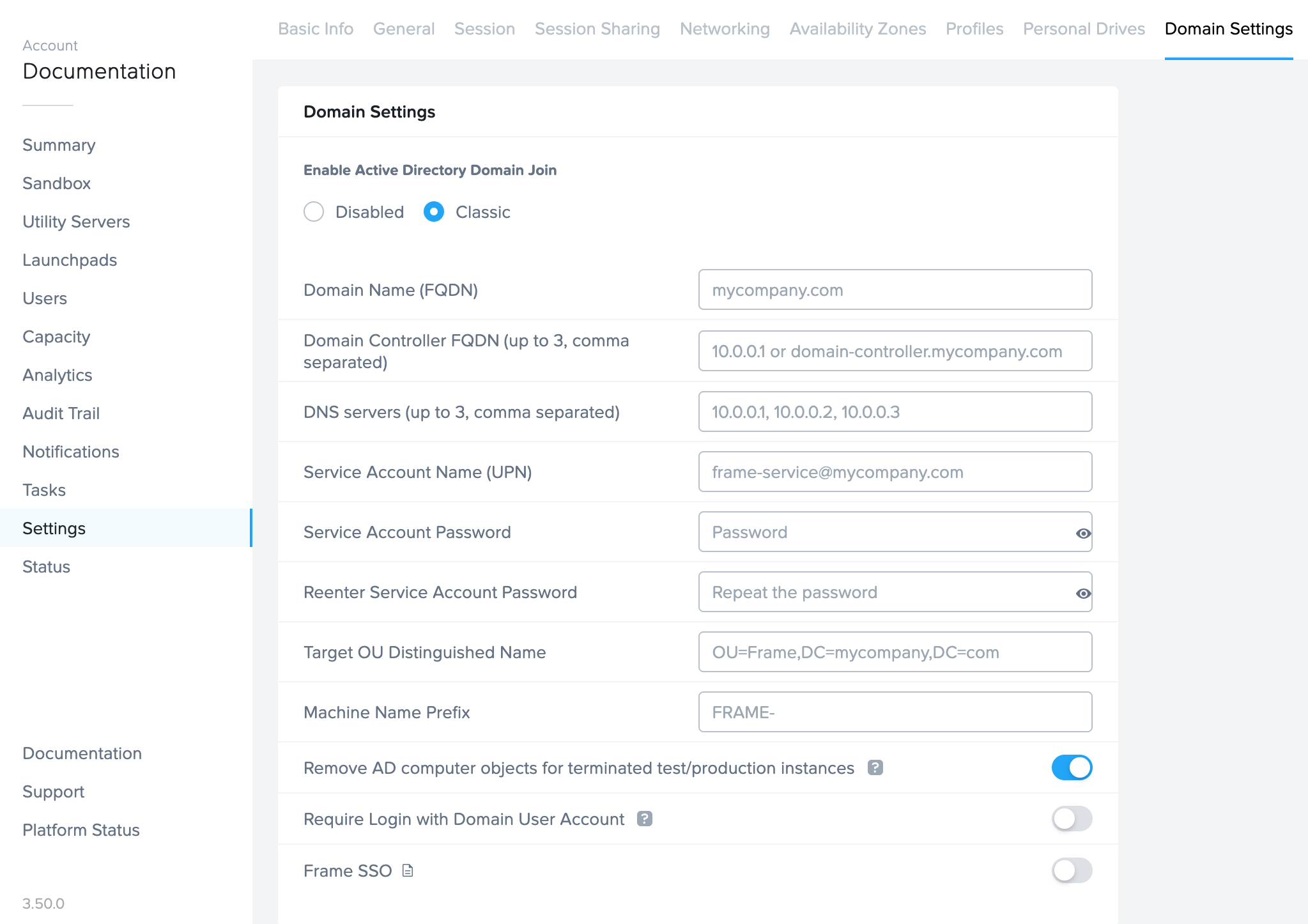Turn on the Frame SSO switch

click(1072, 870)
